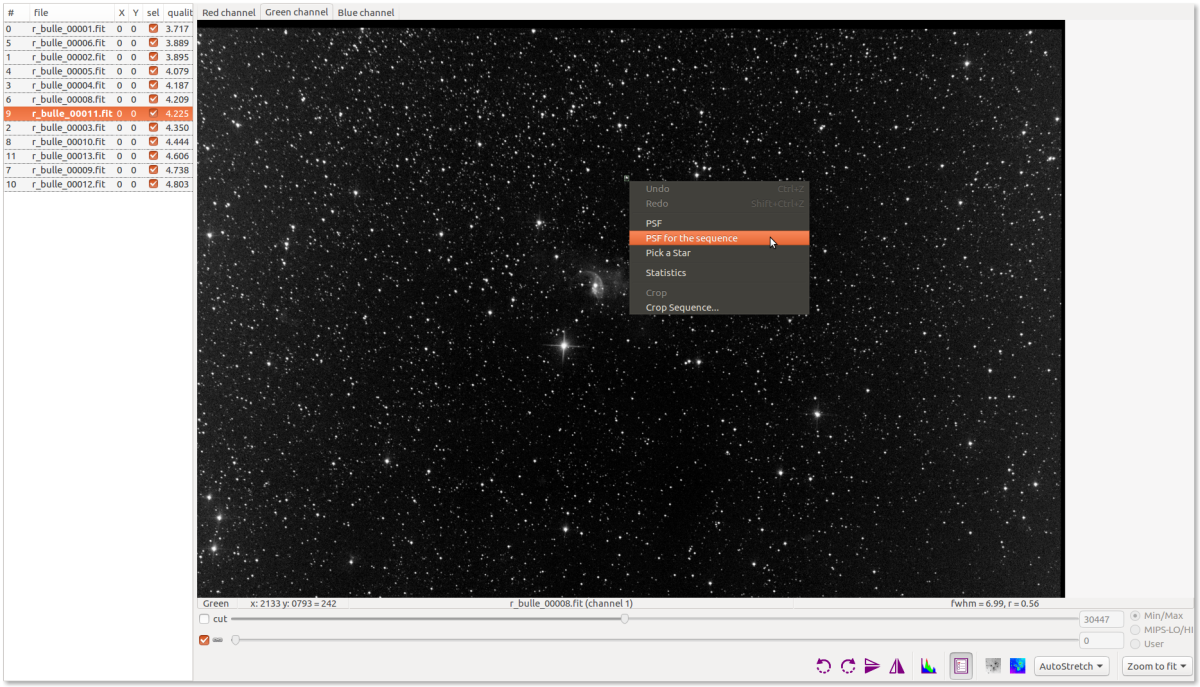This screenshot has width=1200, height=687.
Task: Open the histogram tool icon
Action: tap(929, 666)
